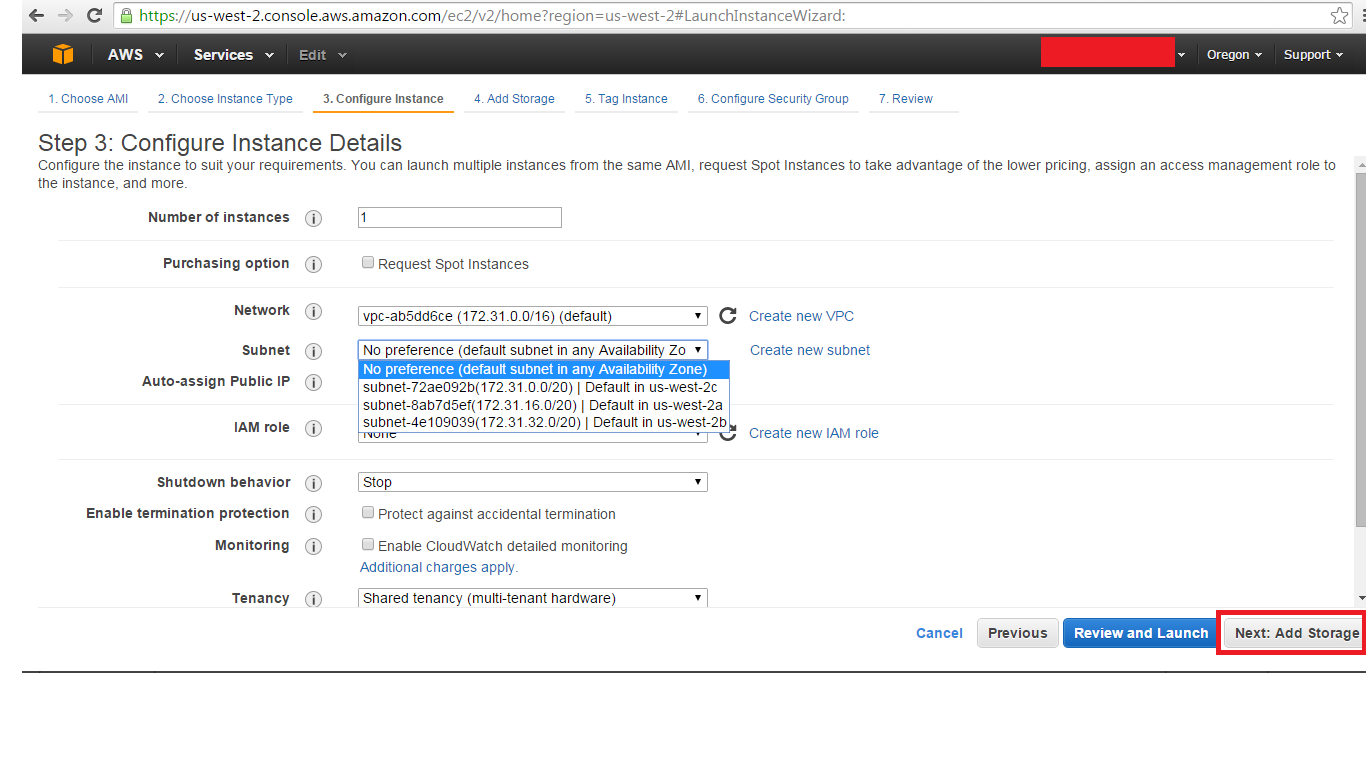Go to 7. Review tab
This screenshot has width=1366, height=768.
coord(905,99)
